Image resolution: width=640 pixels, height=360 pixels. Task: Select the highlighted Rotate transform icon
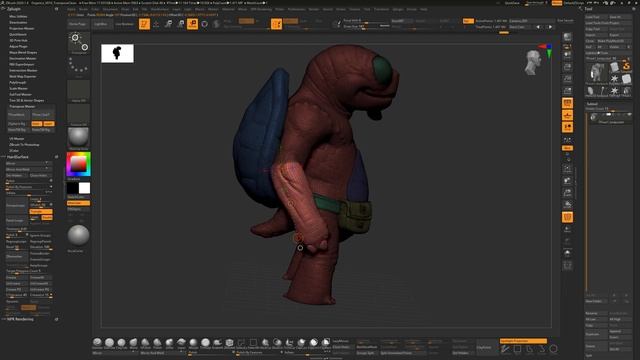pyautogui.click(x=192, y=24)
